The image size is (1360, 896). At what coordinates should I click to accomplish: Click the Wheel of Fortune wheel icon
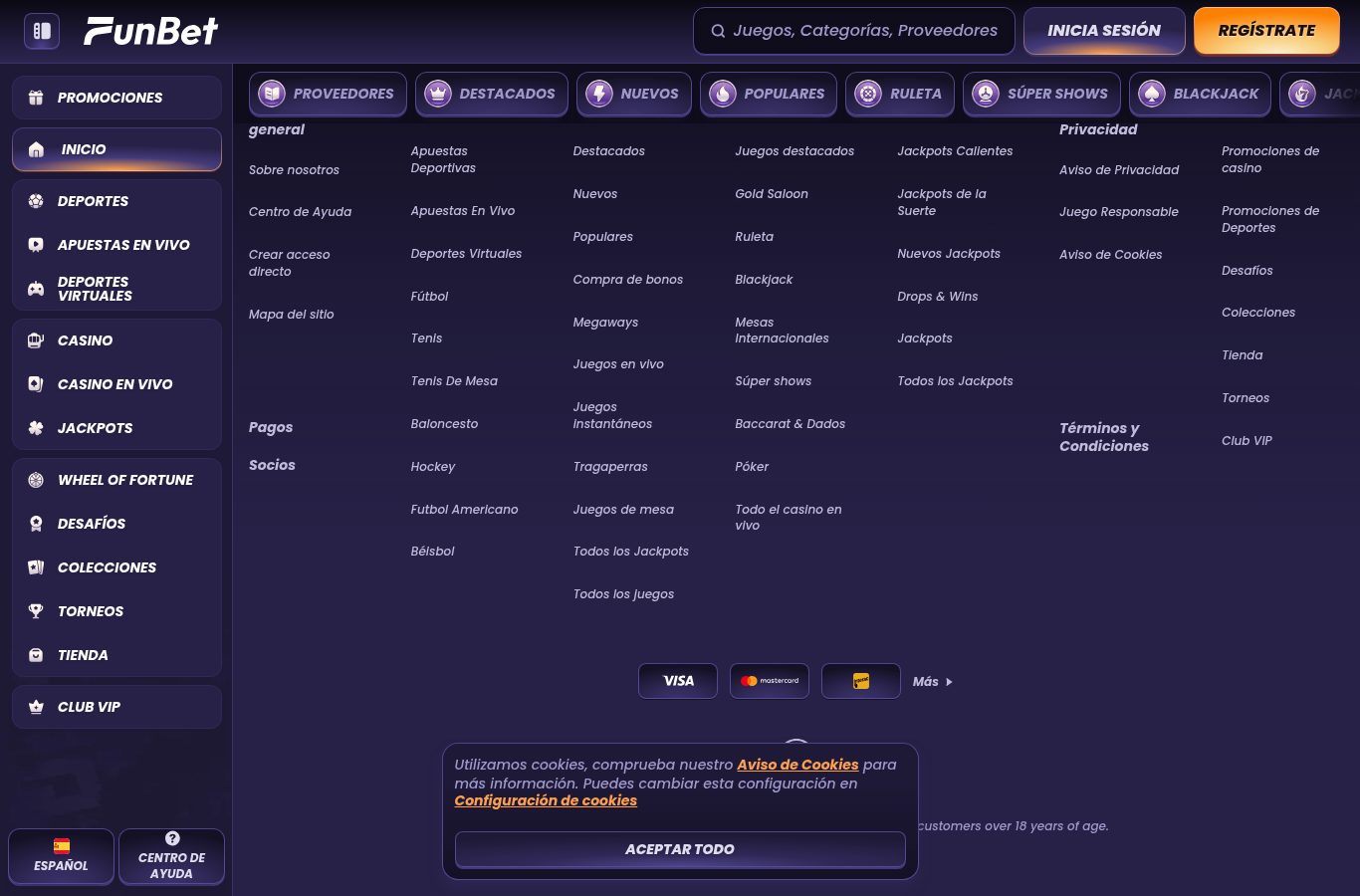tap(36, 480)
